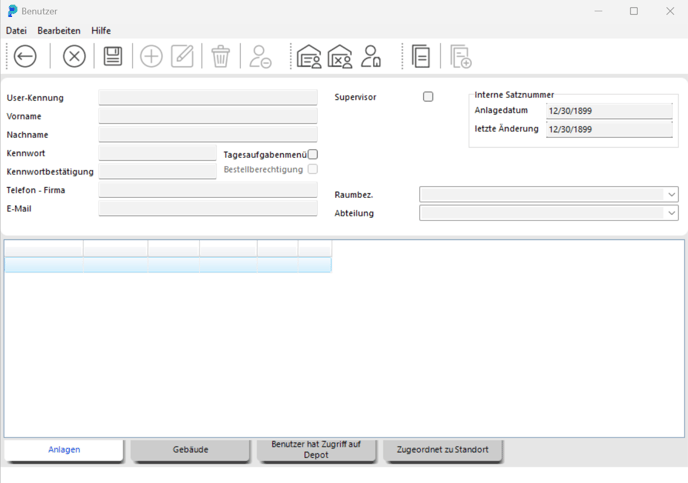Click the Telefon - Firma field
The height and width of the screenshot is (483, 688).
tap(208, 190)
